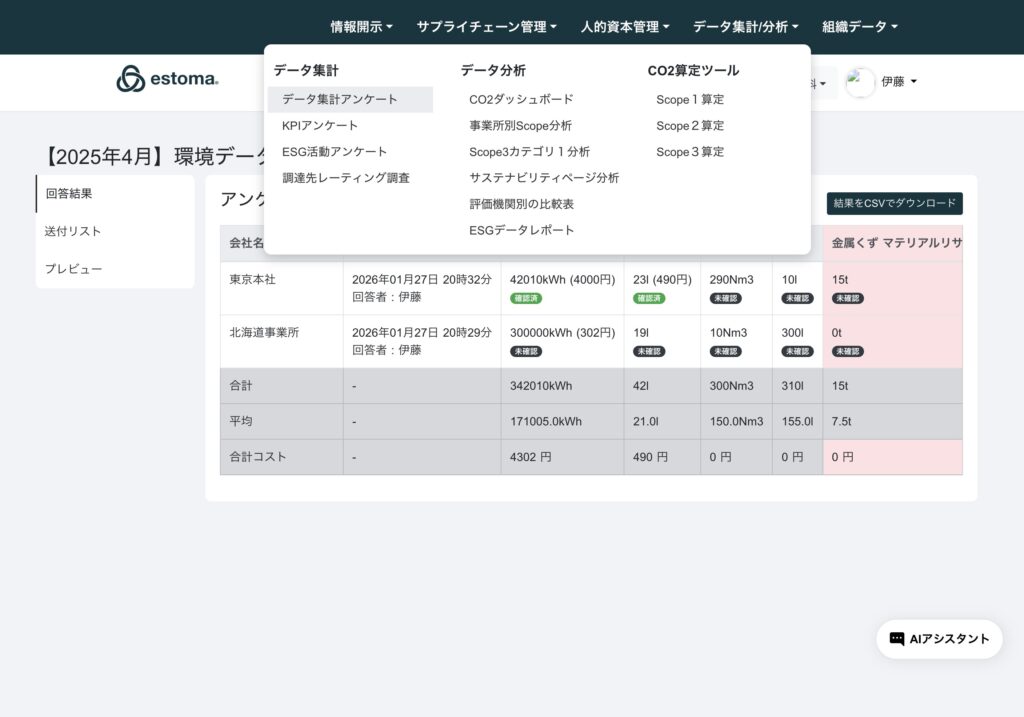Screen dimensions: 1024x717
Task: Select Scope 1 算定 tool
Action: click(690, 100)
